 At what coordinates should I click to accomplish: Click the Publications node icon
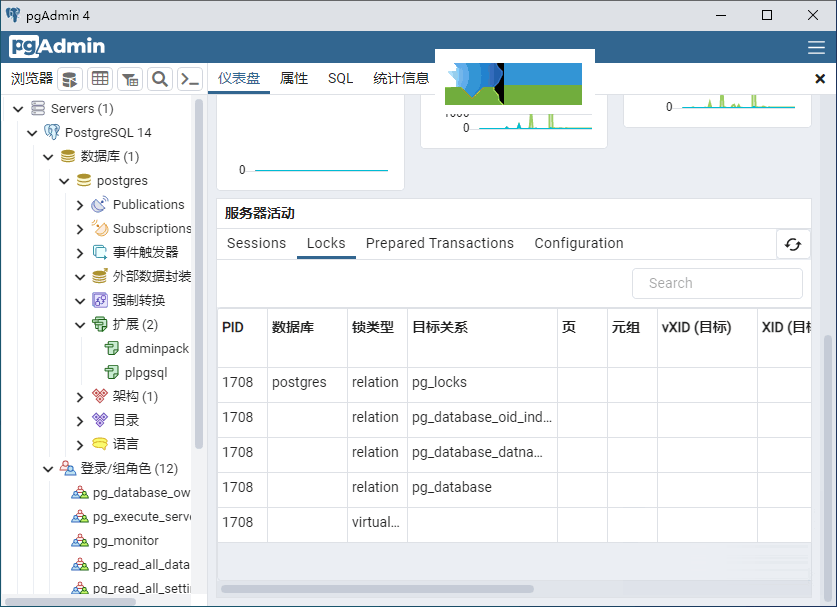(x=100, y=204)
